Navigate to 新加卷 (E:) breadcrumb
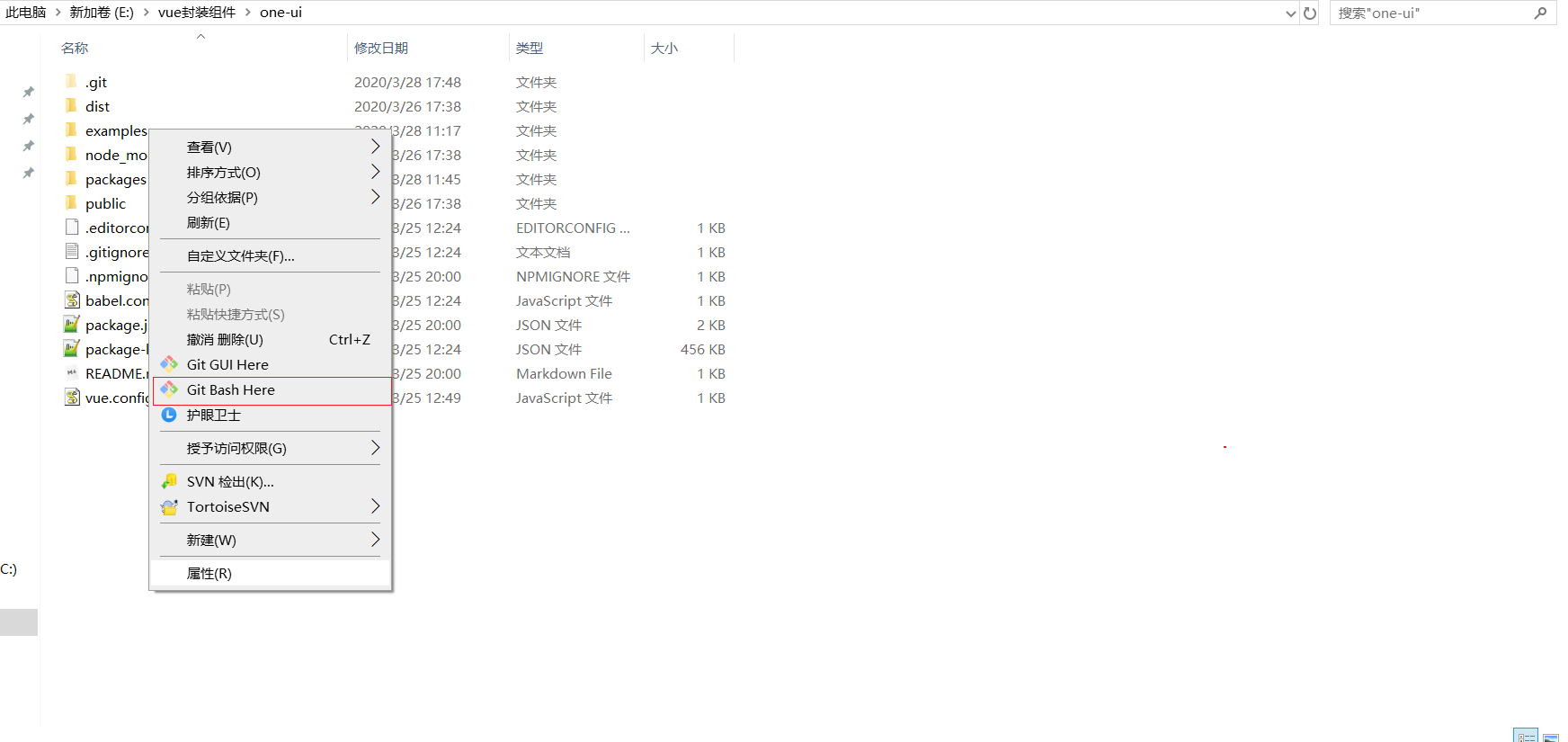The image size is (1568, 742). [102, 13]
